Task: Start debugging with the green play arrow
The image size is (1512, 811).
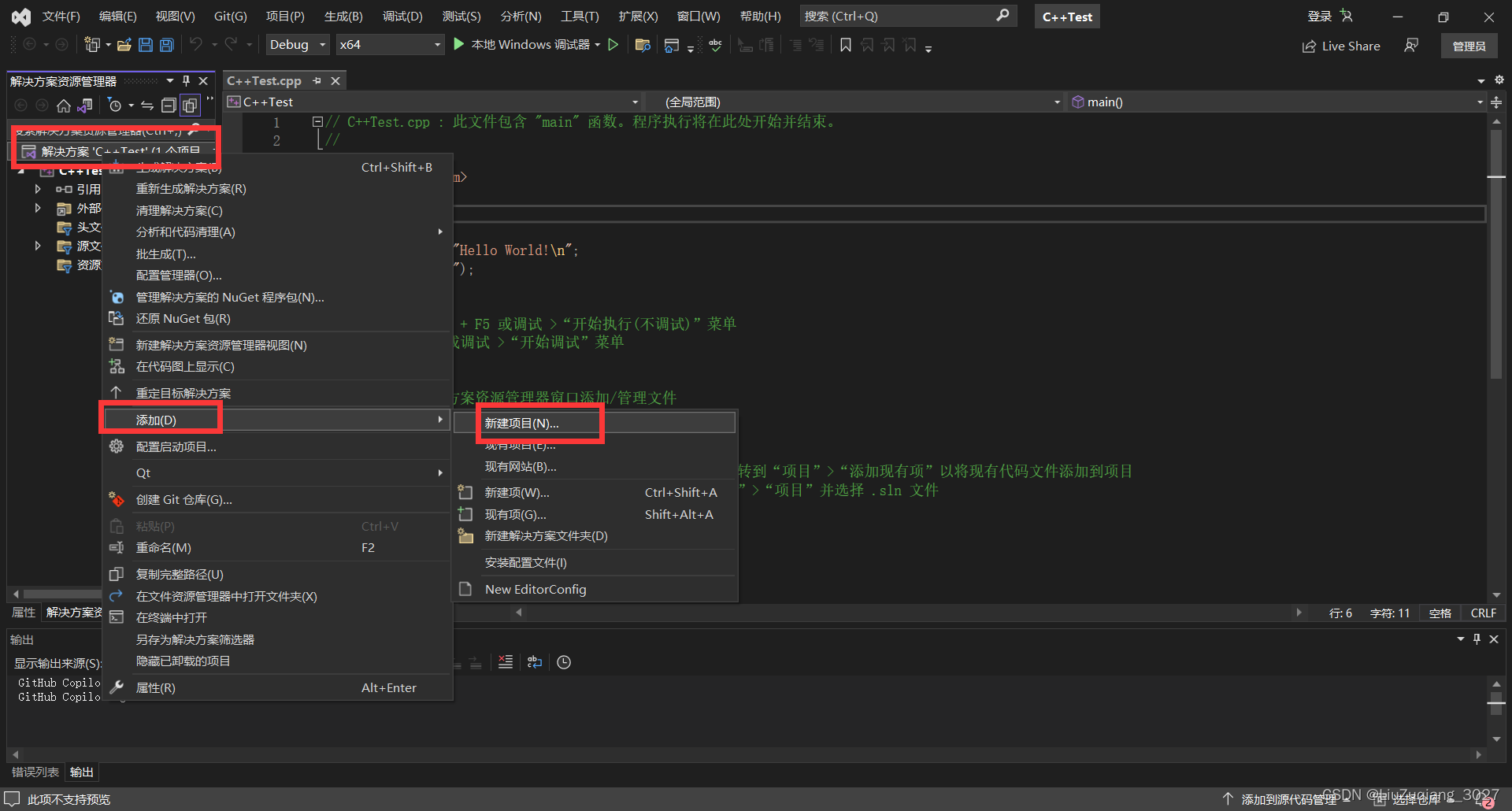Action: coord(458,45)
